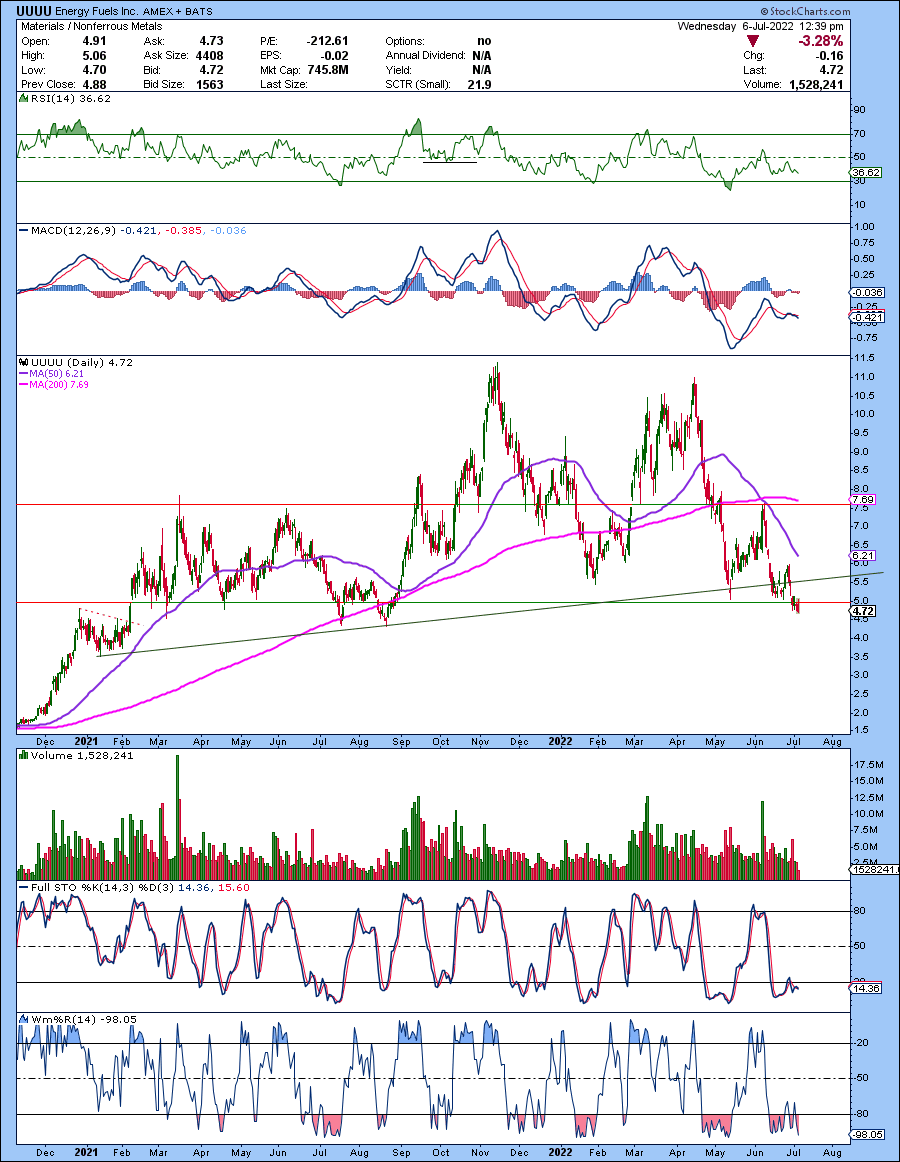The height and width of the screenshot is (1162, 900).
Task: Click the Volume panel legend label
Action: point(82,756)
